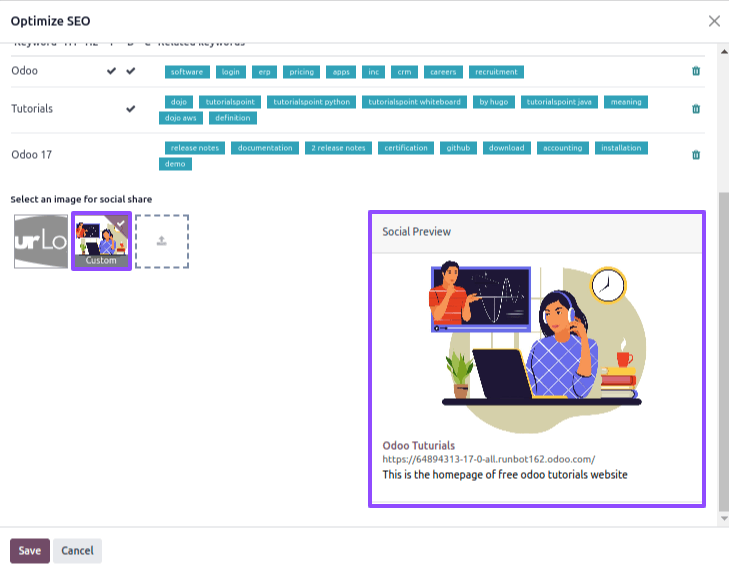Add related keyword 'inc'
This screenshot has width=729, height=568.
pos(373,72)
